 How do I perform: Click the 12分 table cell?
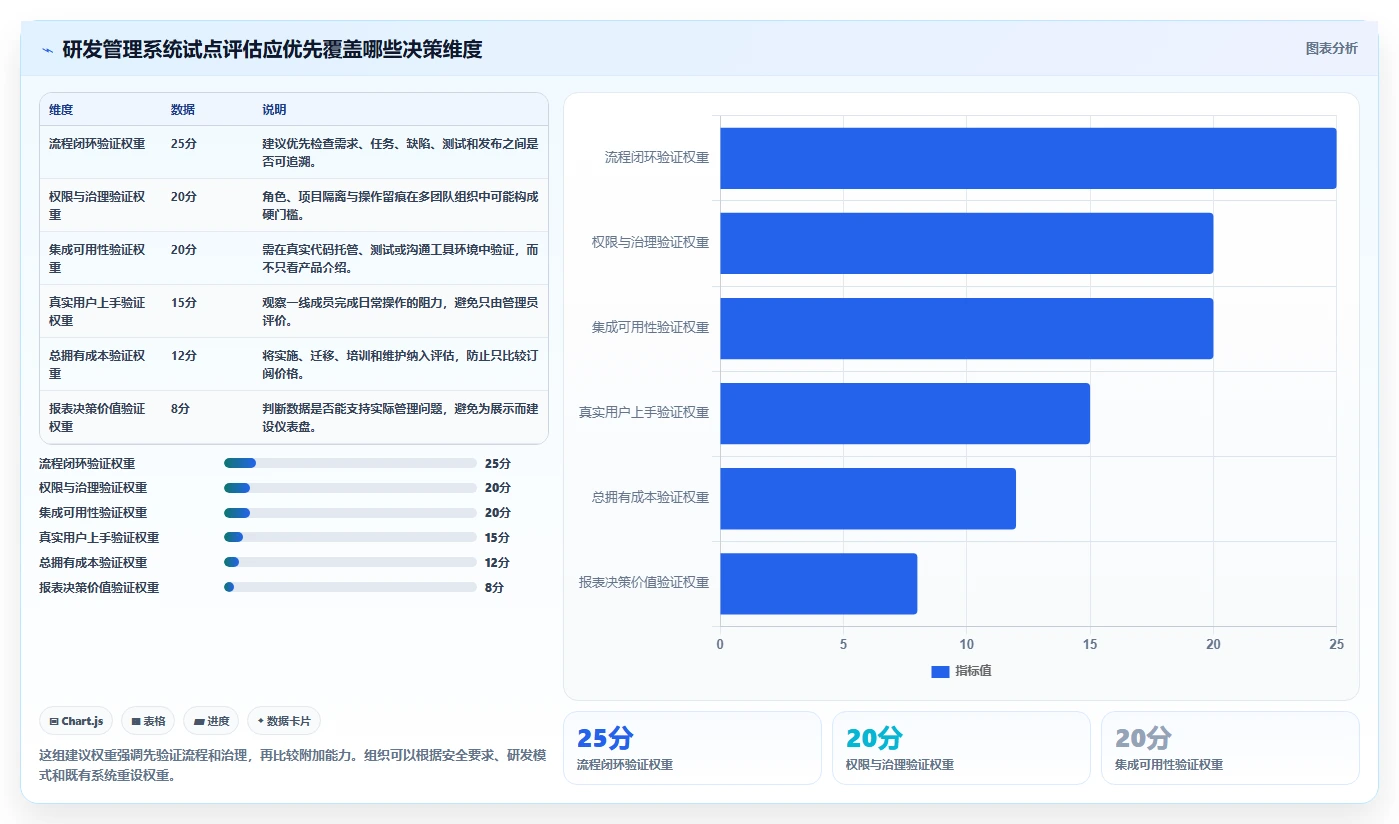point(184,356)
